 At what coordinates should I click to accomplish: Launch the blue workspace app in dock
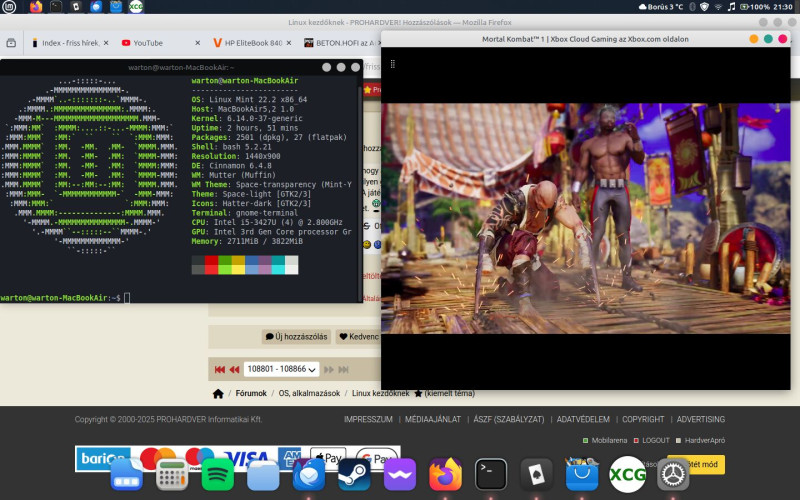tap(127, 474)
